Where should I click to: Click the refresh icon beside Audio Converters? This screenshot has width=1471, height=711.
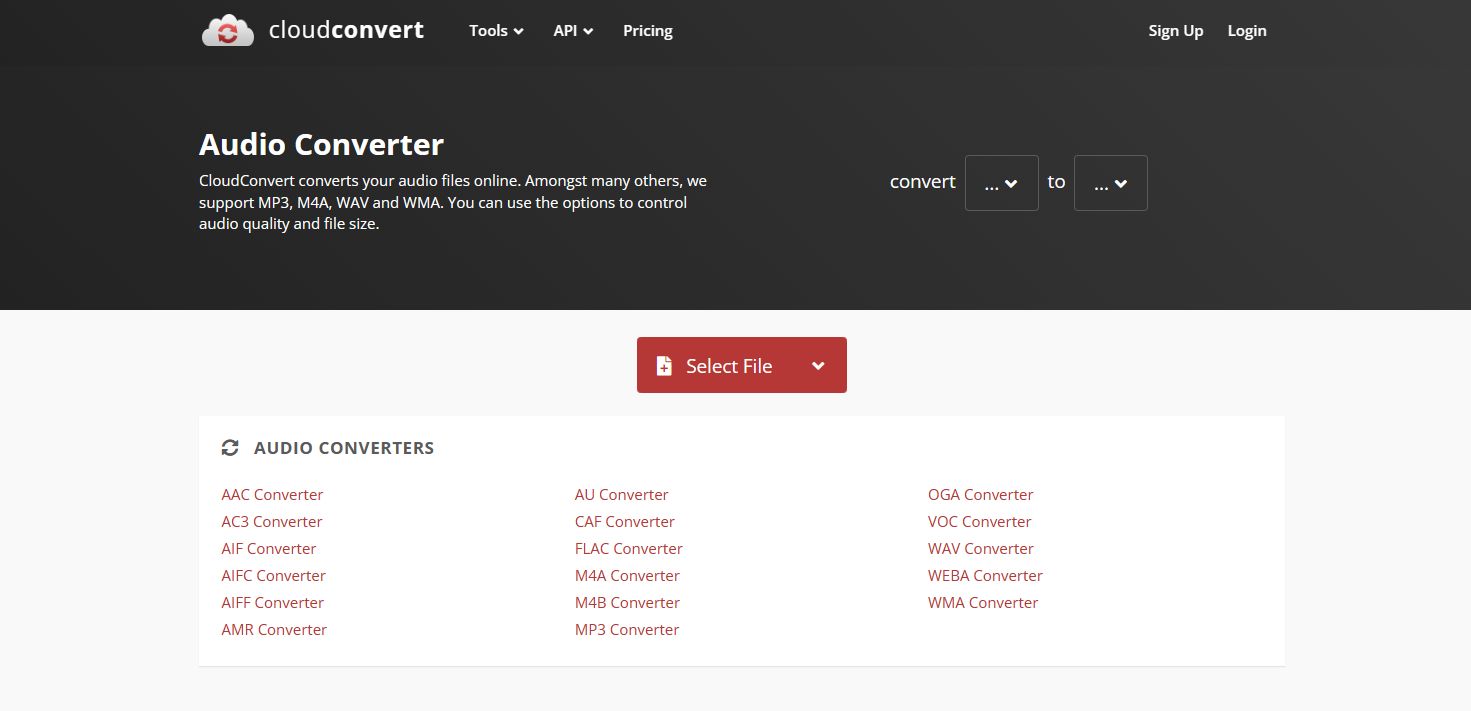tap(230, 448)
